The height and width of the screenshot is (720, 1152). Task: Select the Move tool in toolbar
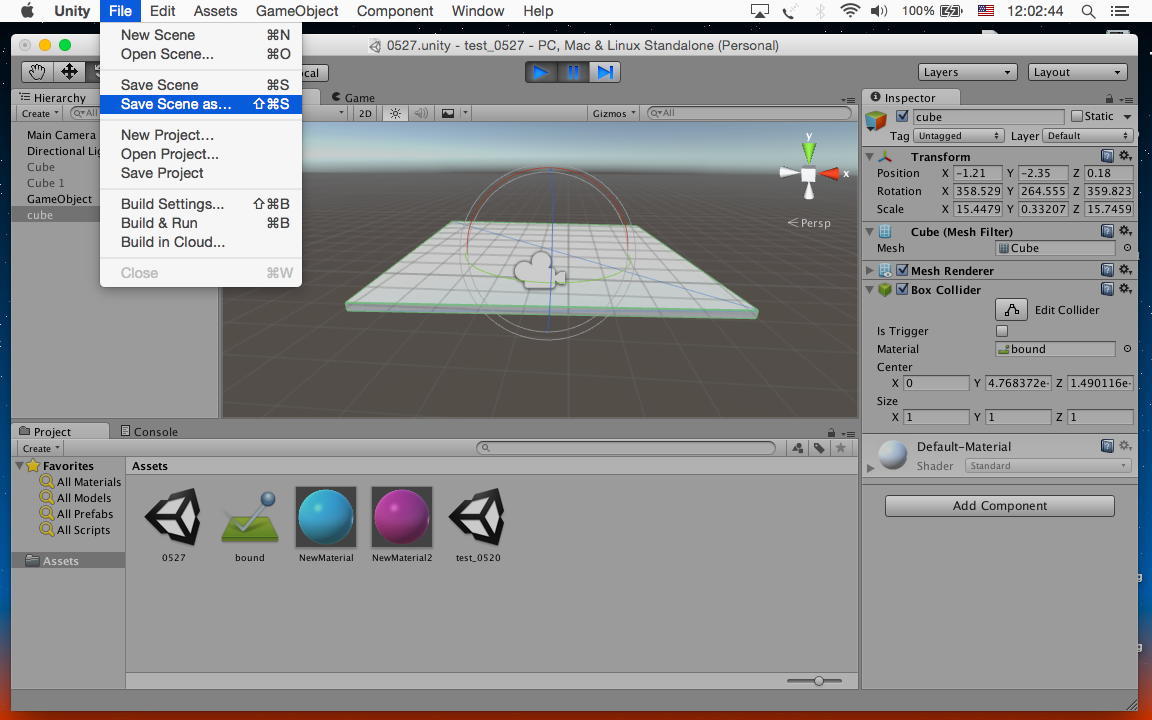point(69,72)
